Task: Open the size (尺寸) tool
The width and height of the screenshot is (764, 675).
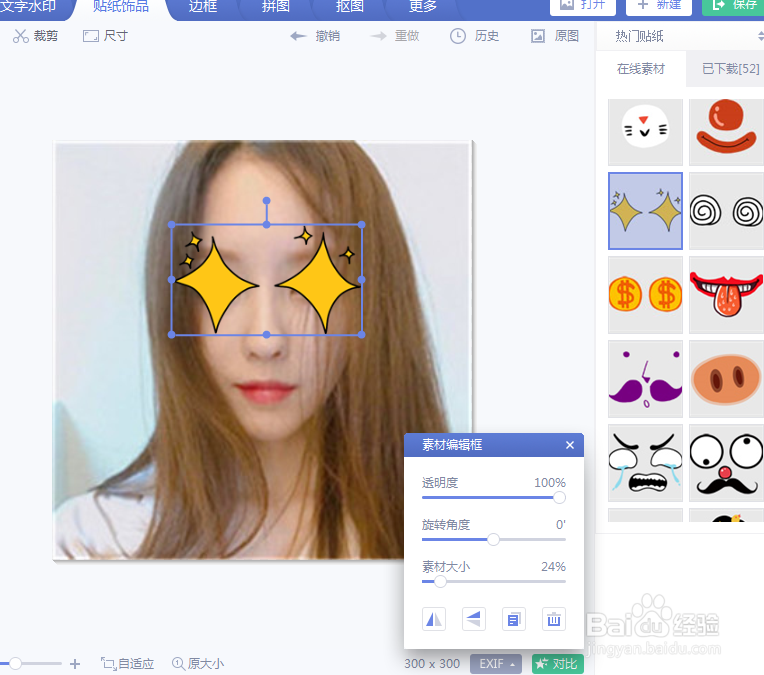Action: click(x=105, y=36)
